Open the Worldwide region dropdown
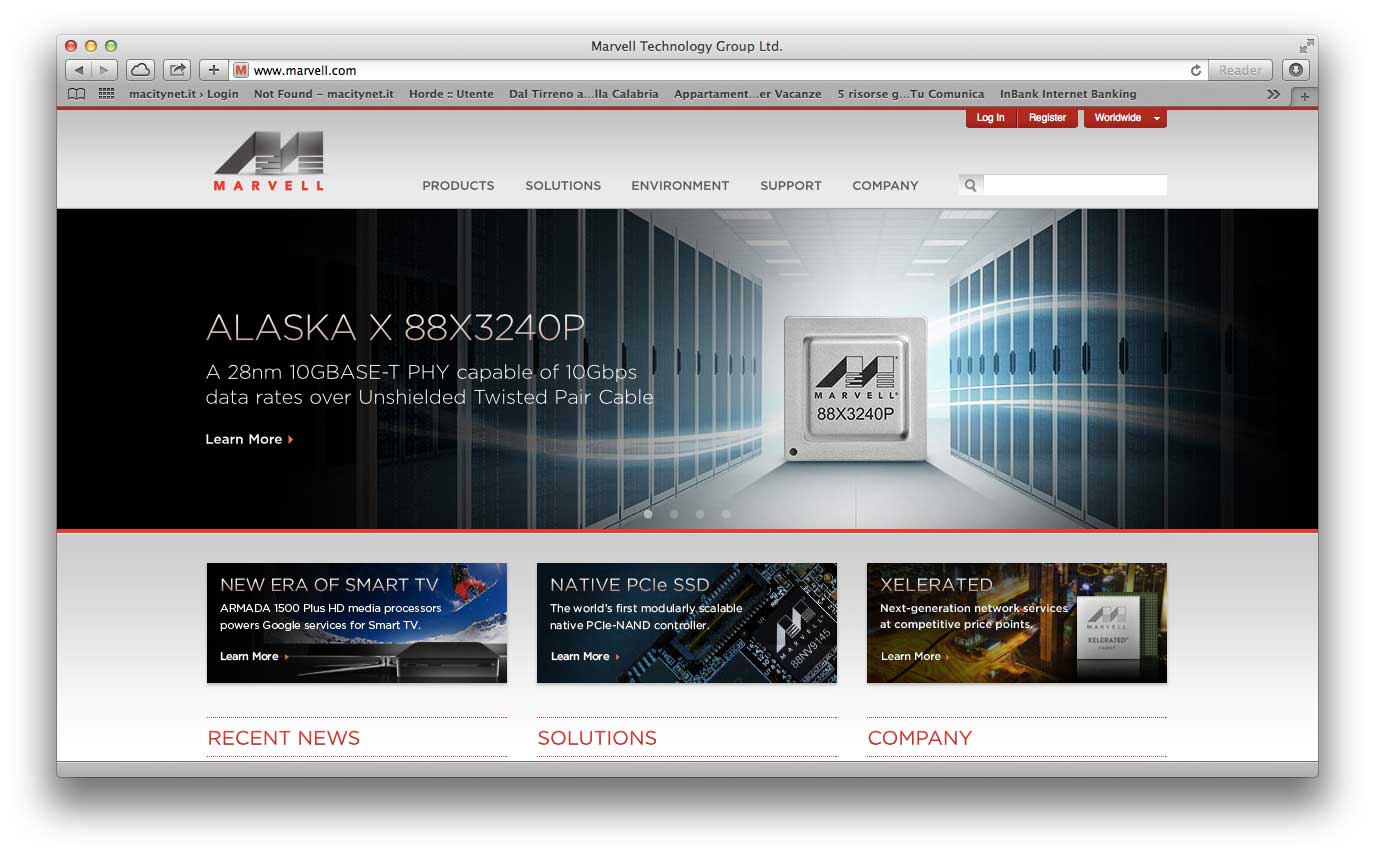Screen dimensions: 1375x856 pyautogui.click(x=1125, y=118)
